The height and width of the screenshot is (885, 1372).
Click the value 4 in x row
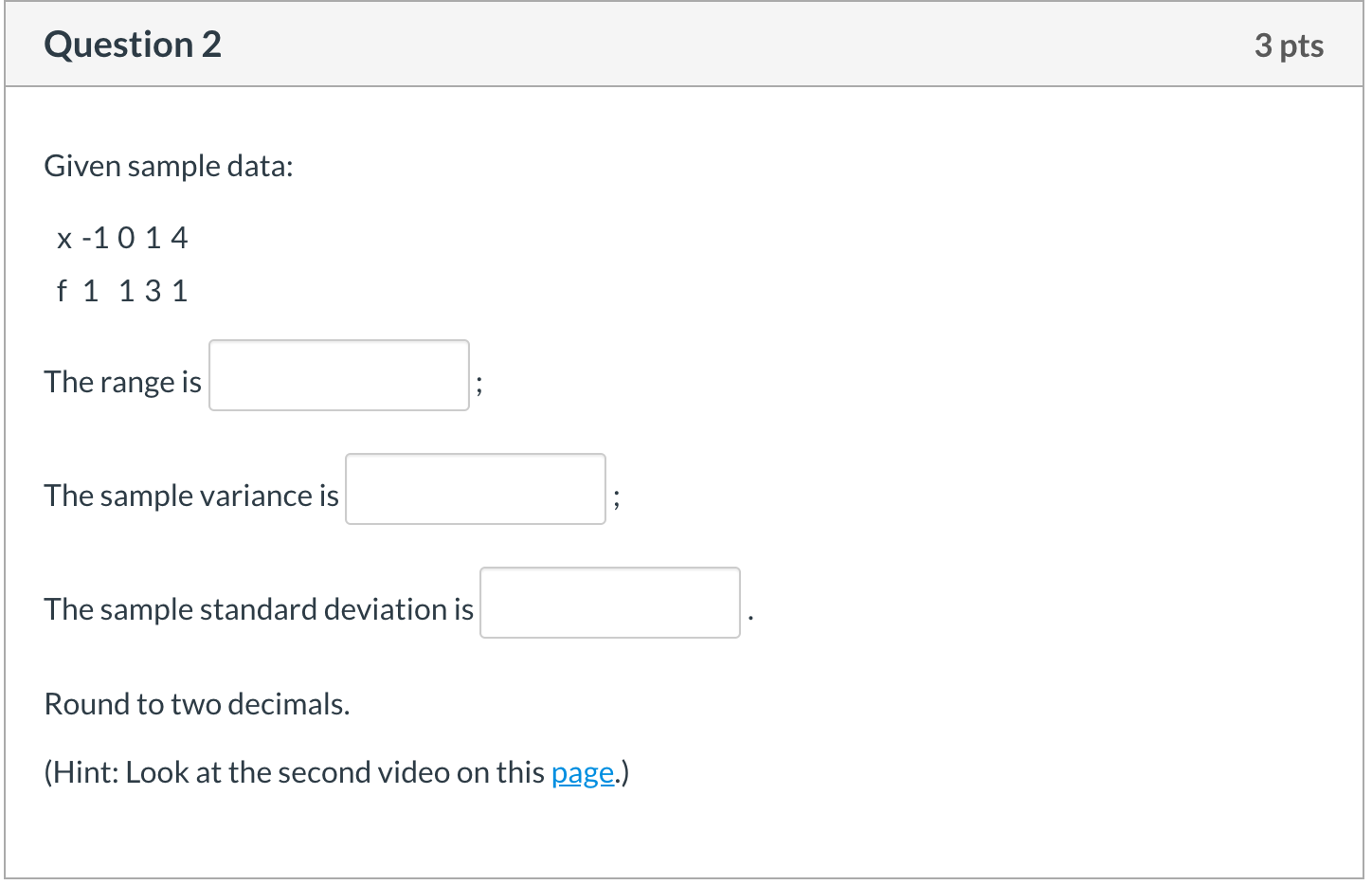click(179, 238)
